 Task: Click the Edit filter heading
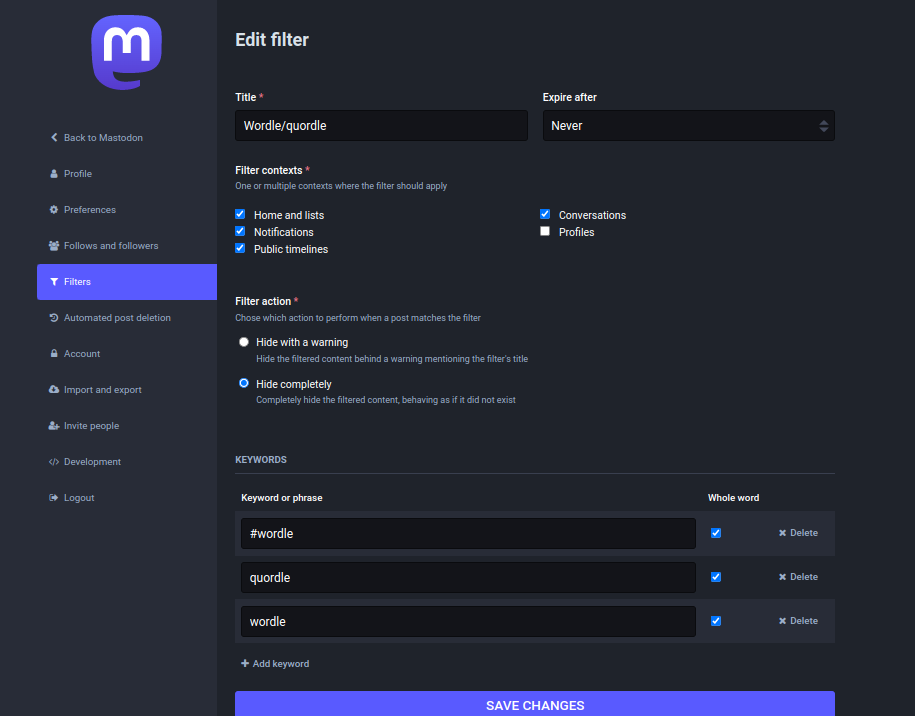pos(272,40)
